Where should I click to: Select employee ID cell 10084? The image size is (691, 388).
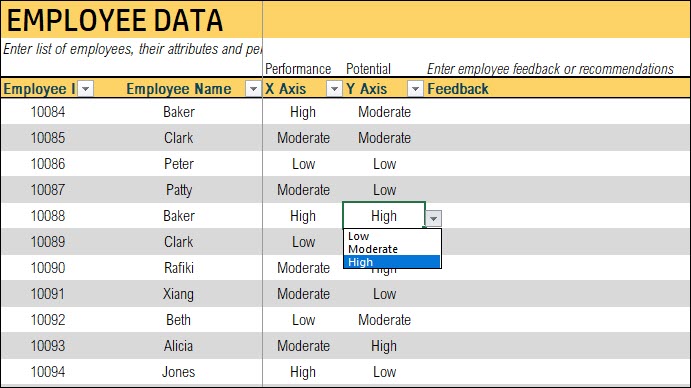pyautogui.click(x=48, y=112)
